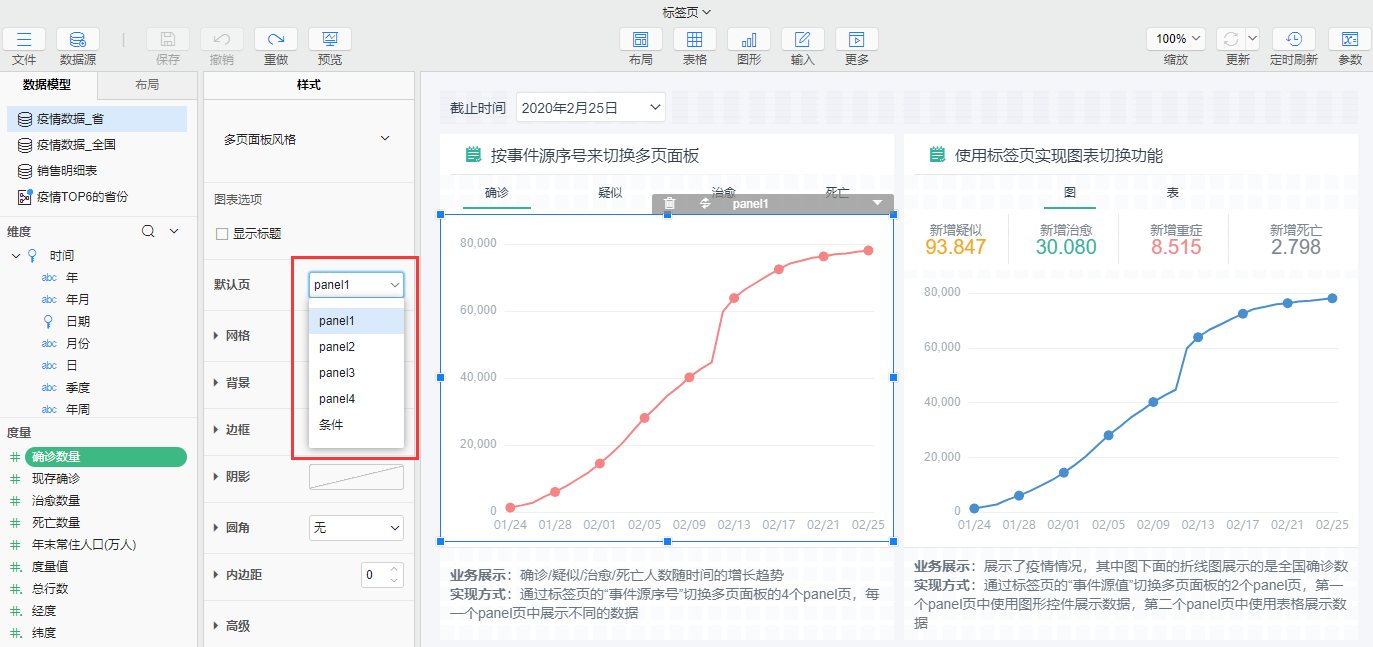Click the 重做 redo icon
The image size is (1373, 647).
pos(276,40)
